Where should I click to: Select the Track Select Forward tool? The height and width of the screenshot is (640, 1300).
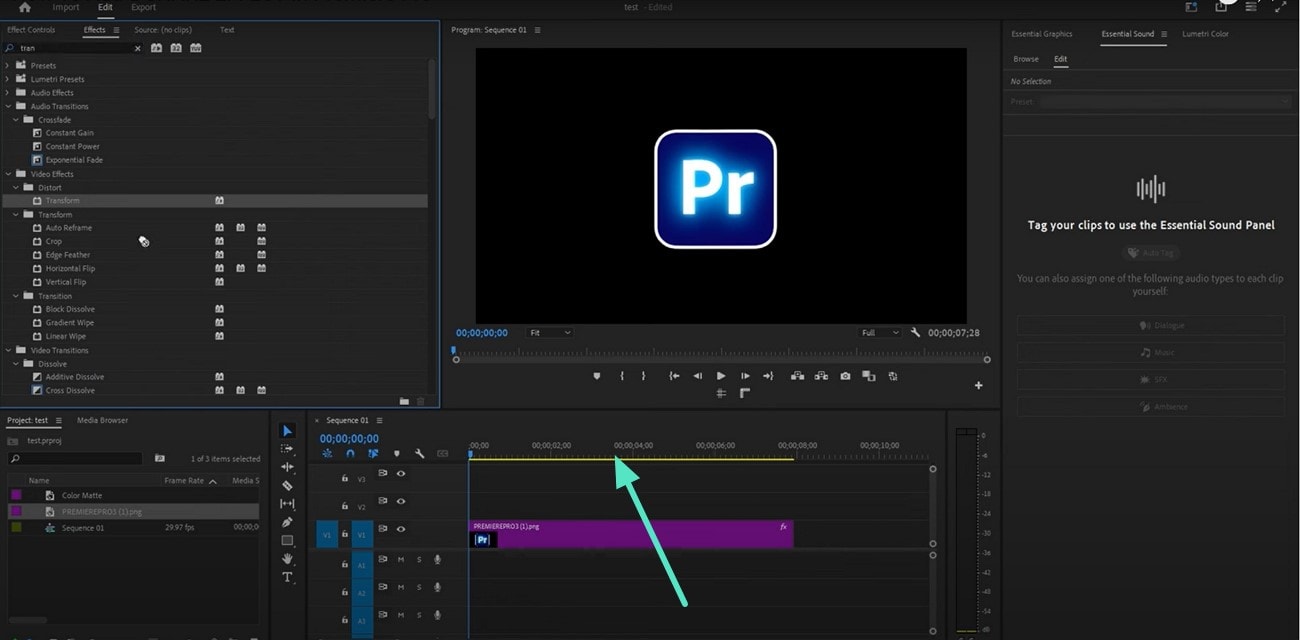287,449
